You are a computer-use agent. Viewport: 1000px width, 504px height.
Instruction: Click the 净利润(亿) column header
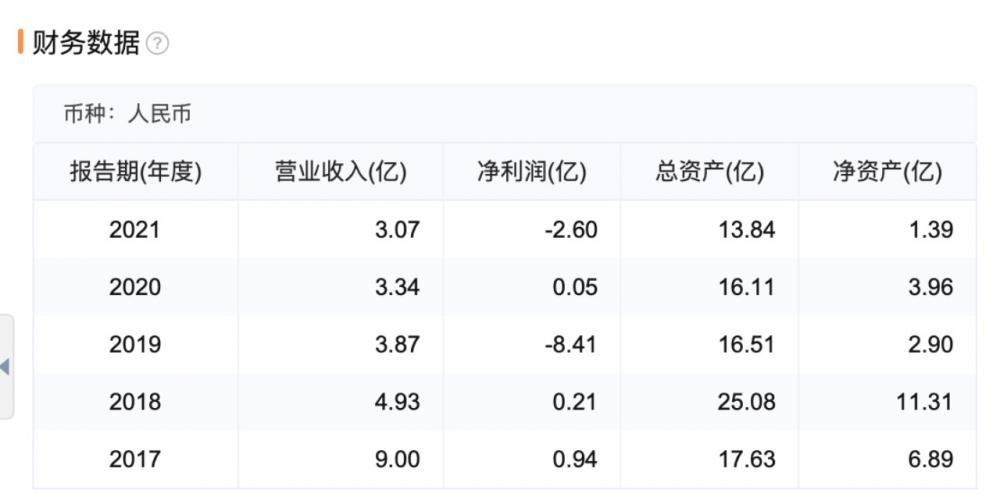(x=531, y=172)
